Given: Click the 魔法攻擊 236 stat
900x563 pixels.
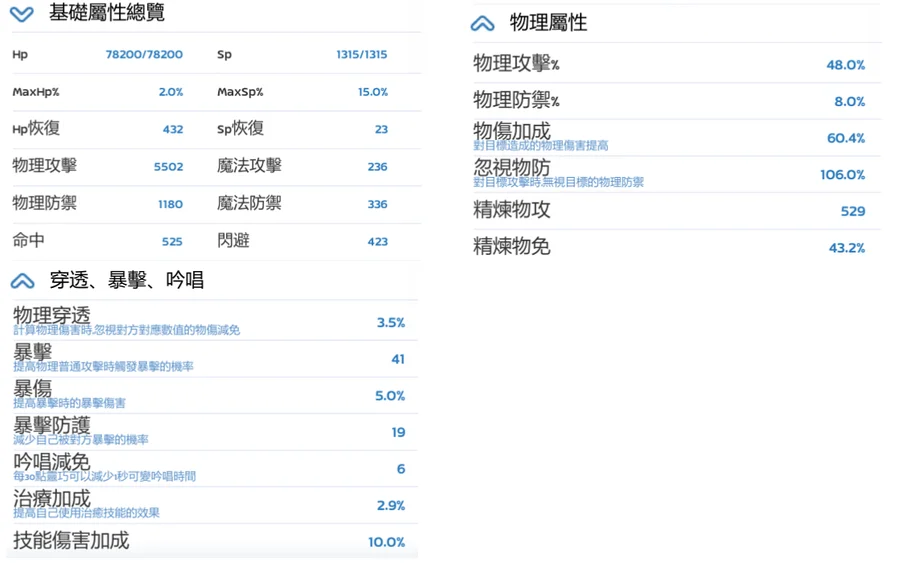Looking at the screenshot, I should tap(302, 166).
